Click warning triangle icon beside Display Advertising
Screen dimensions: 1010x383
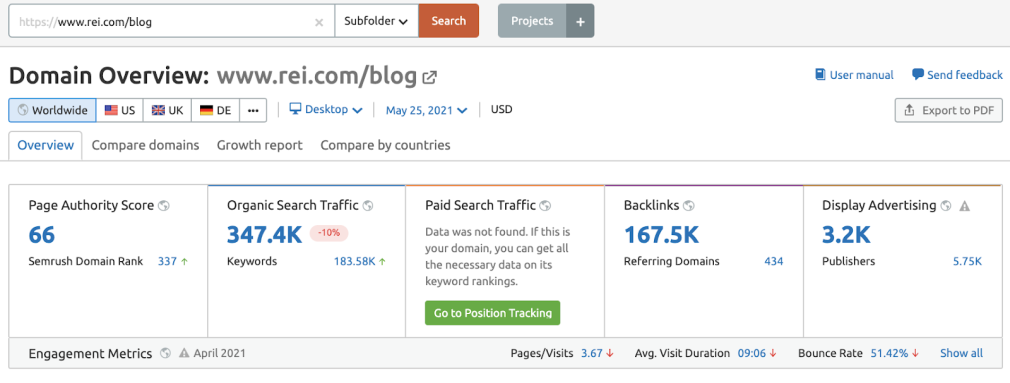tap(964, 206)
